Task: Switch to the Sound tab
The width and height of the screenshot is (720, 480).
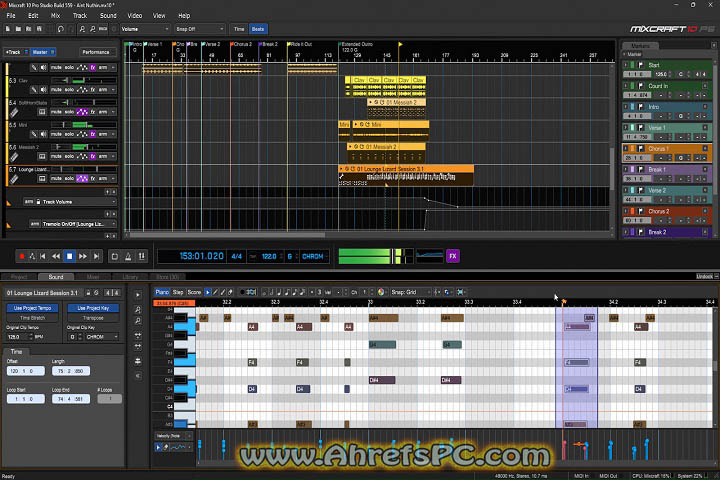Action: 56,277
